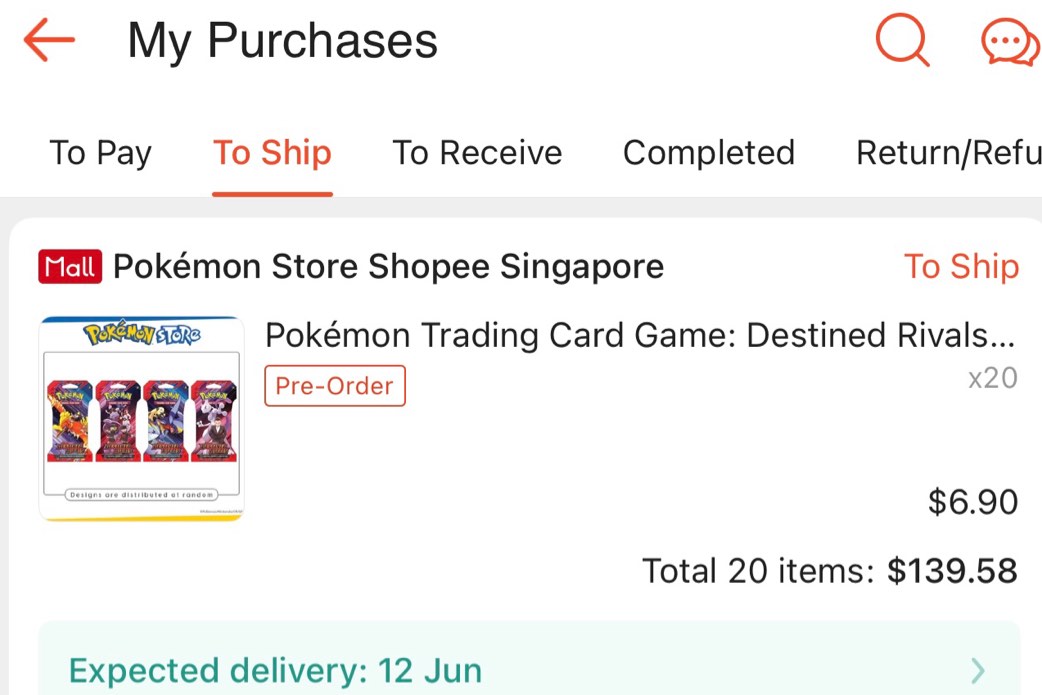Select the currently active To Ship tab

272,152
